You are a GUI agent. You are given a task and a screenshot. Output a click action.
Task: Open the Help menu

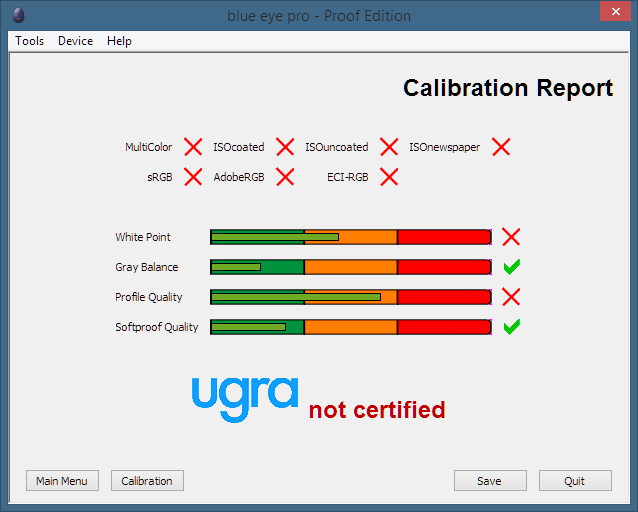click(119, 41)
